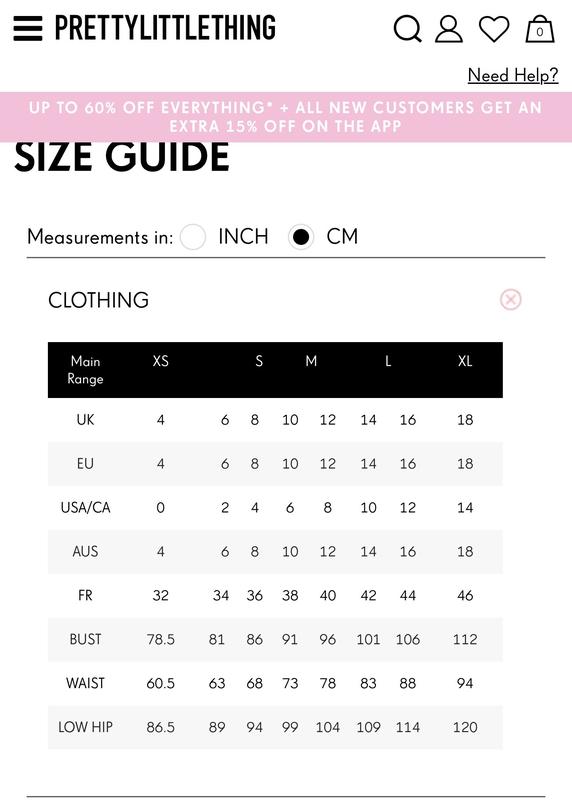The image size is (572, 800).
Task: Open the hamburger navigation menu
Action: (x=28, y=28)
